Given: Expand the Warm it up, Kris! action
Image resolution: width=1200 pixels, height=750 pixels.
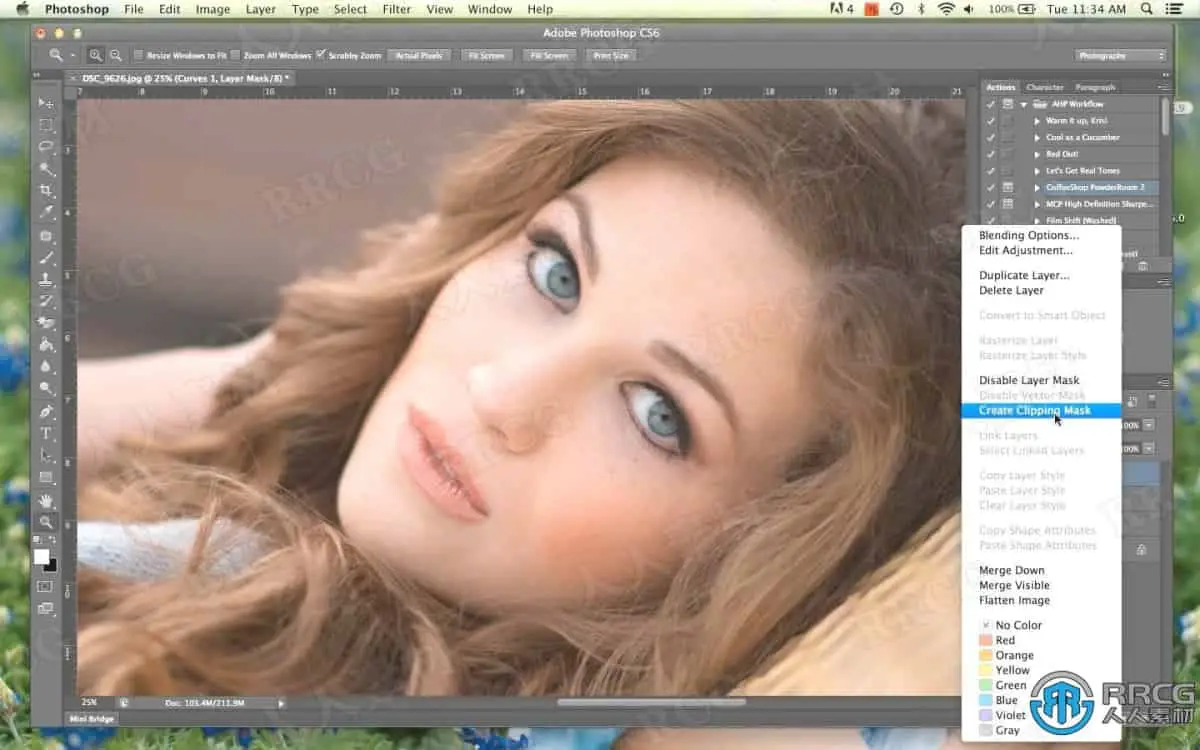Looking at the screenshot, I should click(1038, 121).
